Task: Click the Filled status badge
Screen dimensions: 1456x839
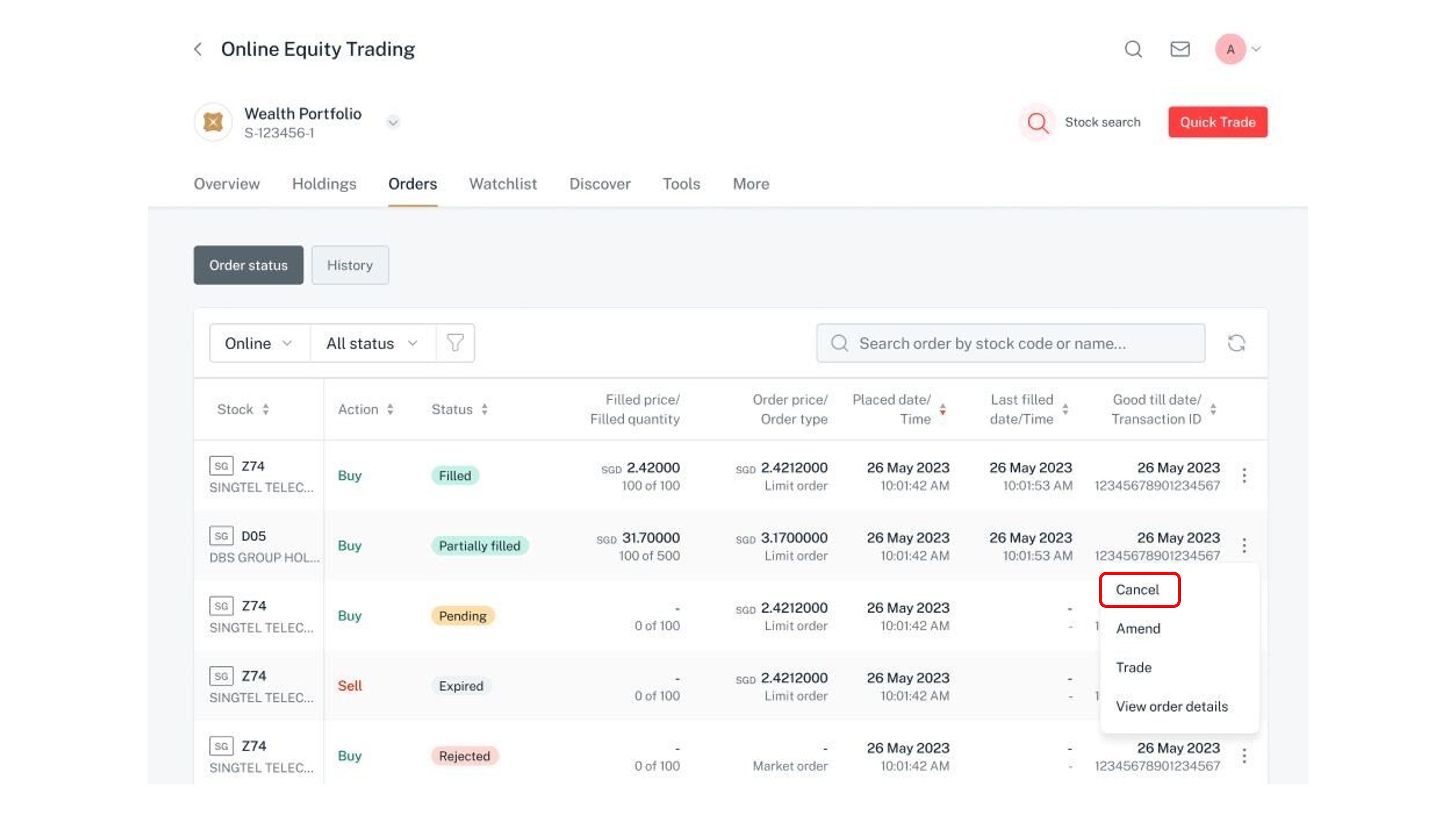Action: pos(455,475)
